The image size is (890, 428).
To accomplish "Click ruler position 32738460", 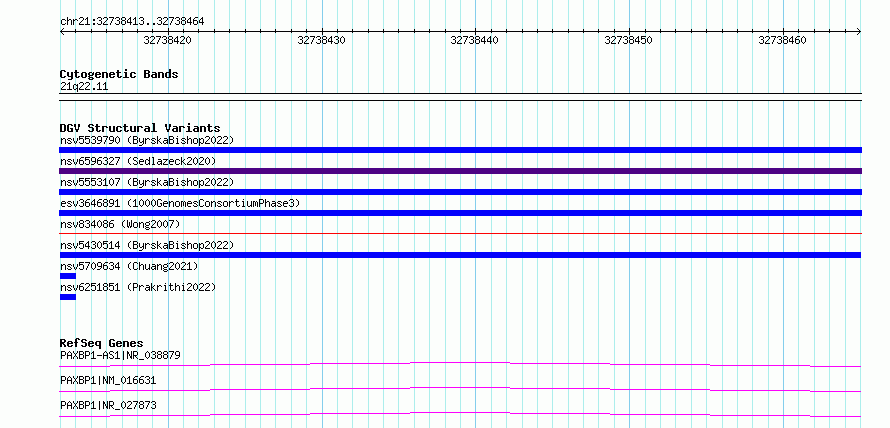I will (x=782, y=40).
